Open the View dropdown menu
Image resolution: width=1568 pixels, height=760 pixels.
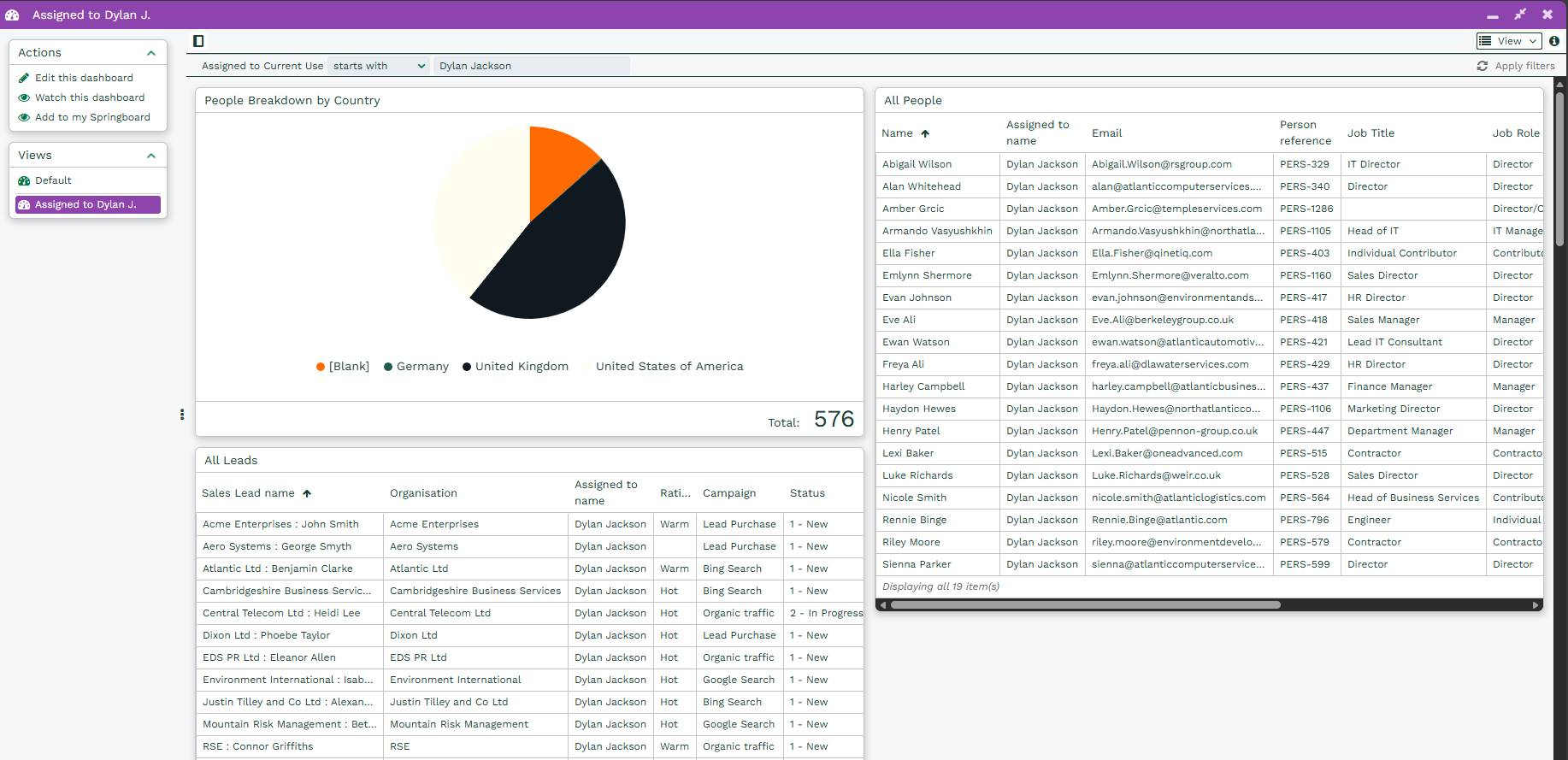1508,41
